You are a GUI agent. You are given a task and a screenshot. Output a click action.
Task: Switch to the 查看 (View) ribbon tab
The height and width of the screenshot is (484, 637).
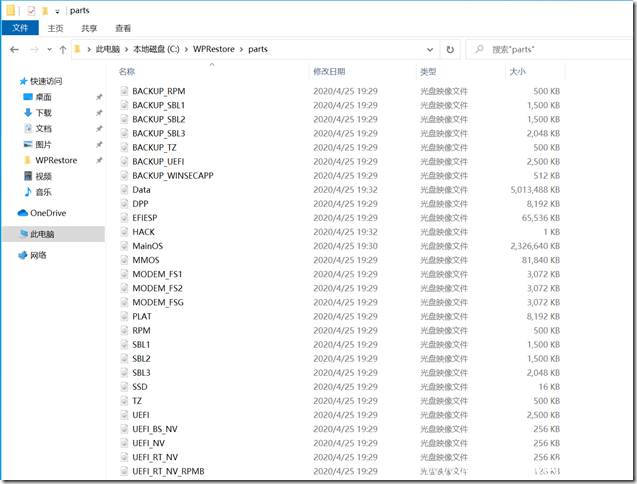point(123,29)
